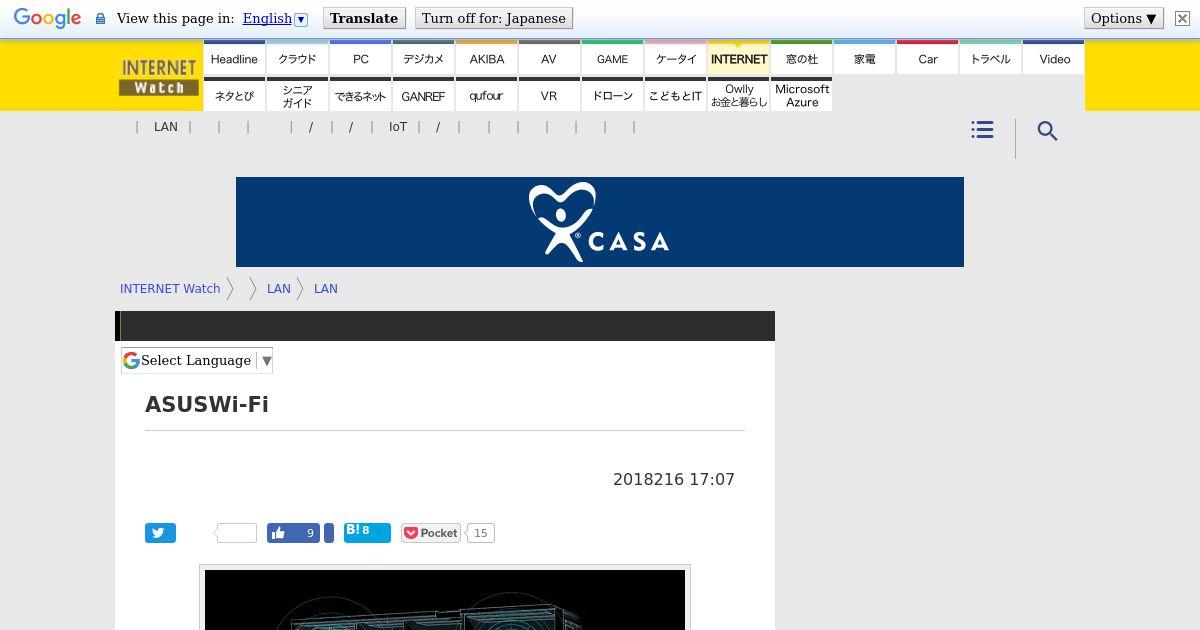This screenshot has width=1200, height=630.
Task: Go to the VR section
Action: click(x=549, y=96)
